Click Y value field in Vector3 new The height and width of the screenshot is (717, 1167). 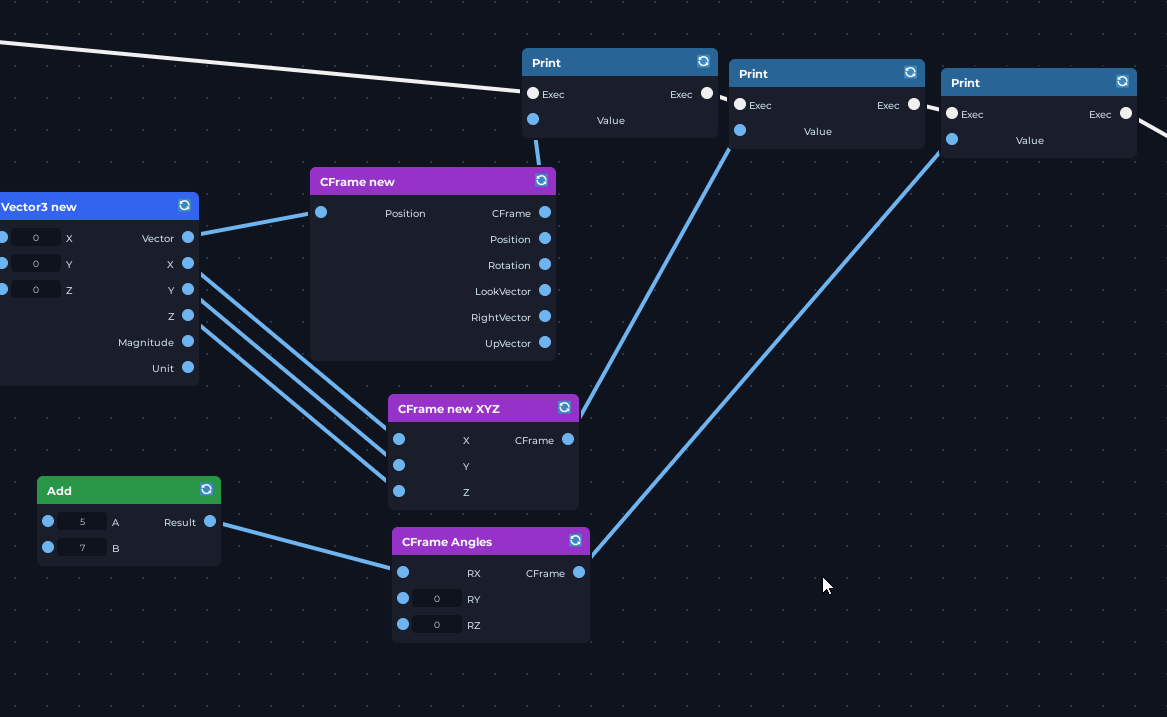[36, 264]
